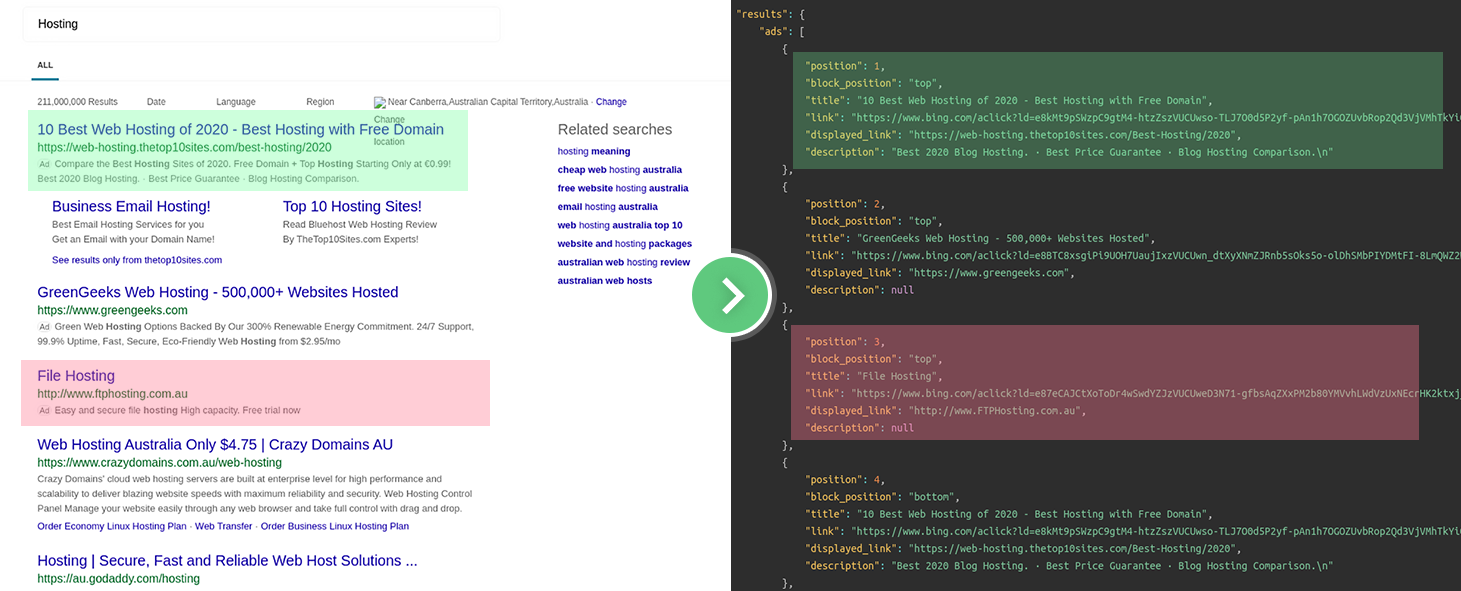Open the Business Email Hosting! sublink
This screenshot has height=591, width=1461.
coord(131,206)
